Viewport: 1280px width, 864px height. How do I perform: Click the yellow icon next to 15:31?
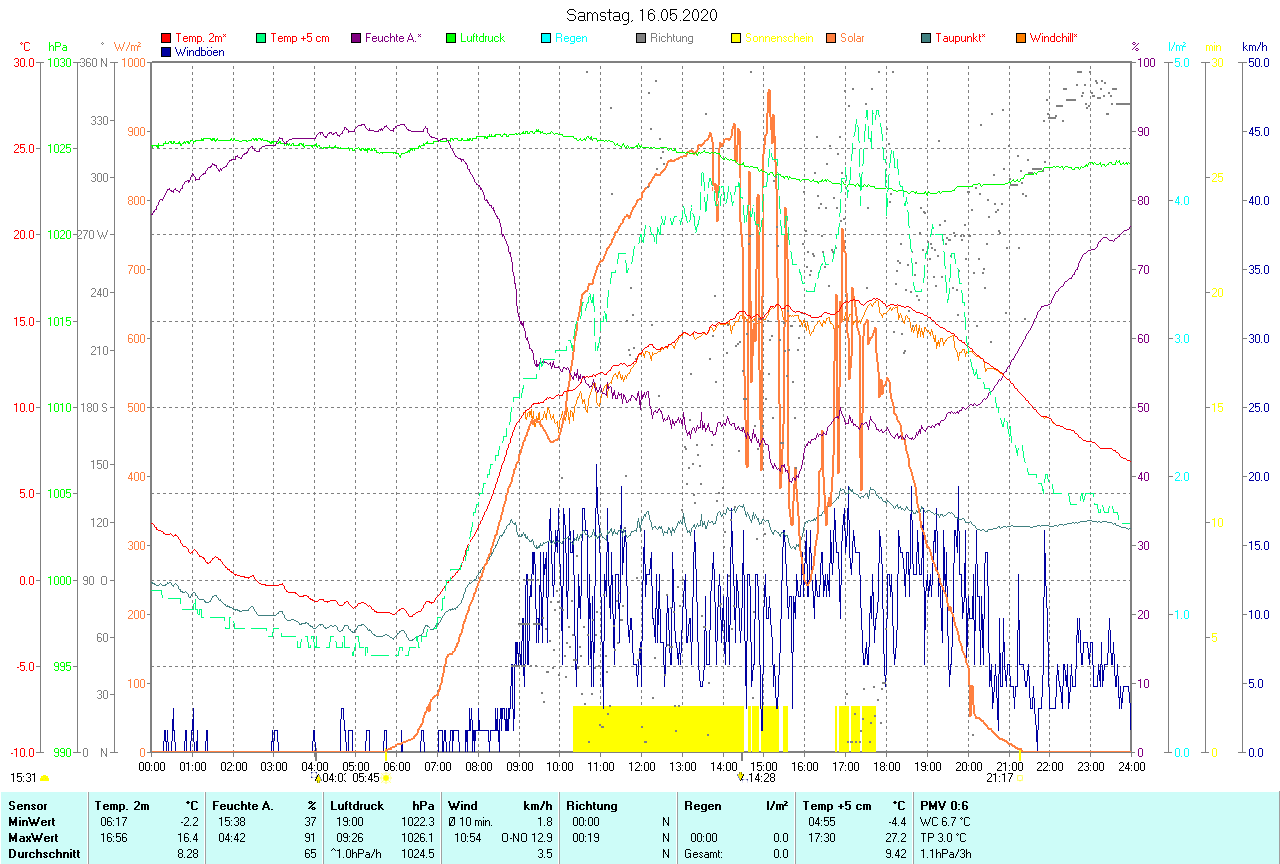(x=44, y=777)
